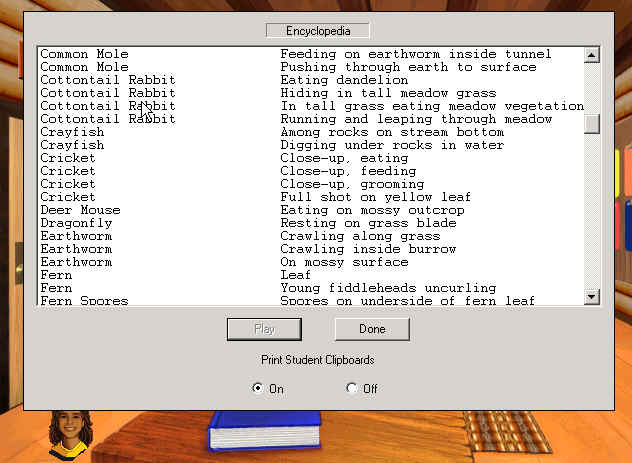Screen dimensions: 632x463
Task: Click the scroll down arrow of the list
Action: pyautogui.click(x=591, y=297)
